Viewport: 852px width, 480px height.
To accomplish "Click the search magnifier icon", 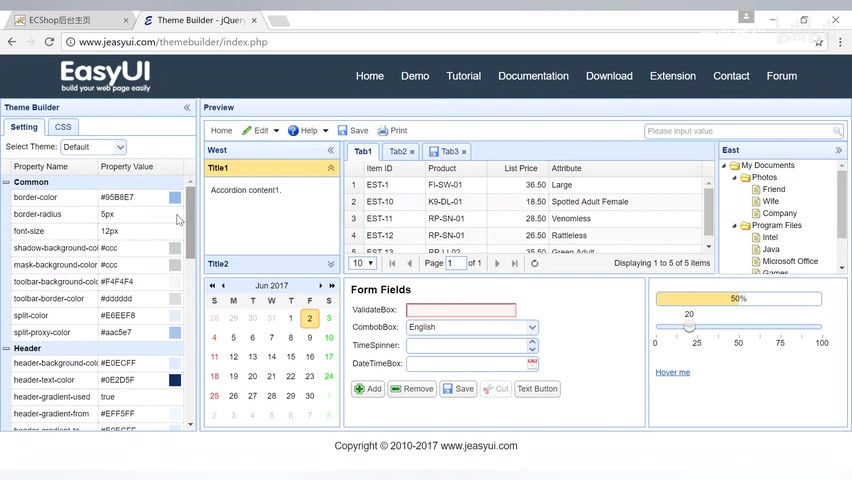I will 837,131.
